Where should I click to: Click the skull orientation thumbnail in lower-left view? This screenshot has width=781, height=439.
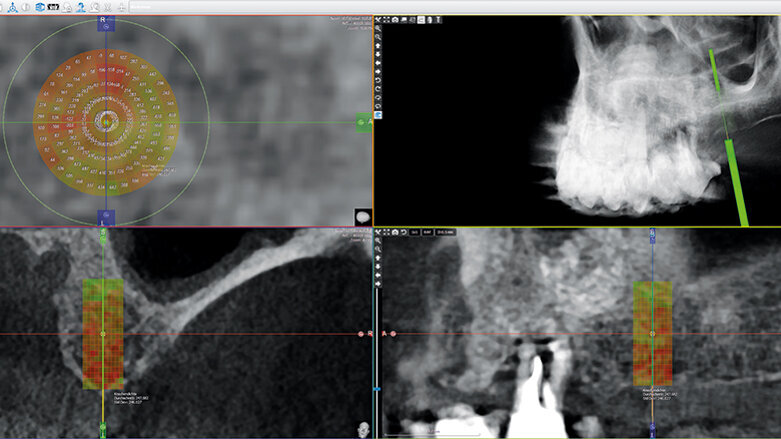(x=364, y=430)
